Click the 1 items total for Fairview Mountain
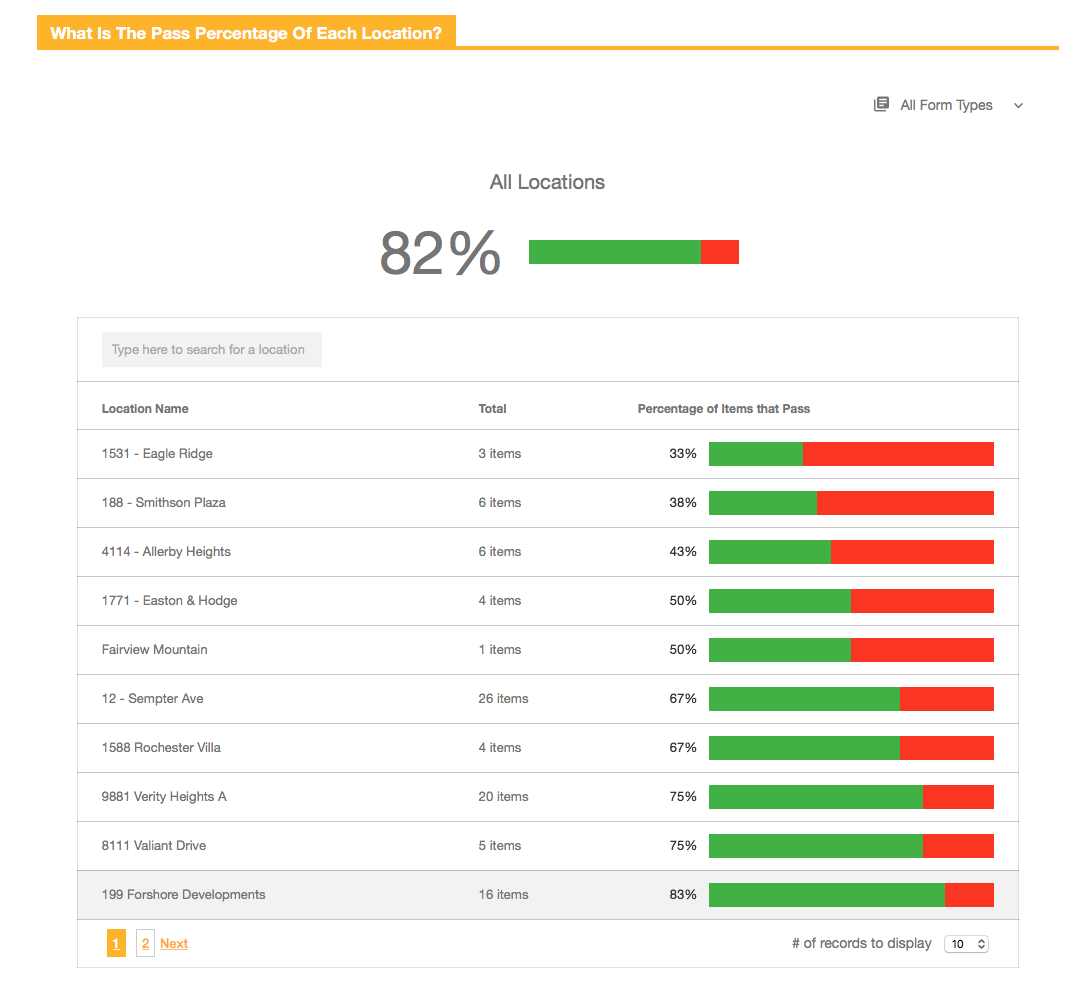This screenshot has height=981, width=1088. [500, 649]
